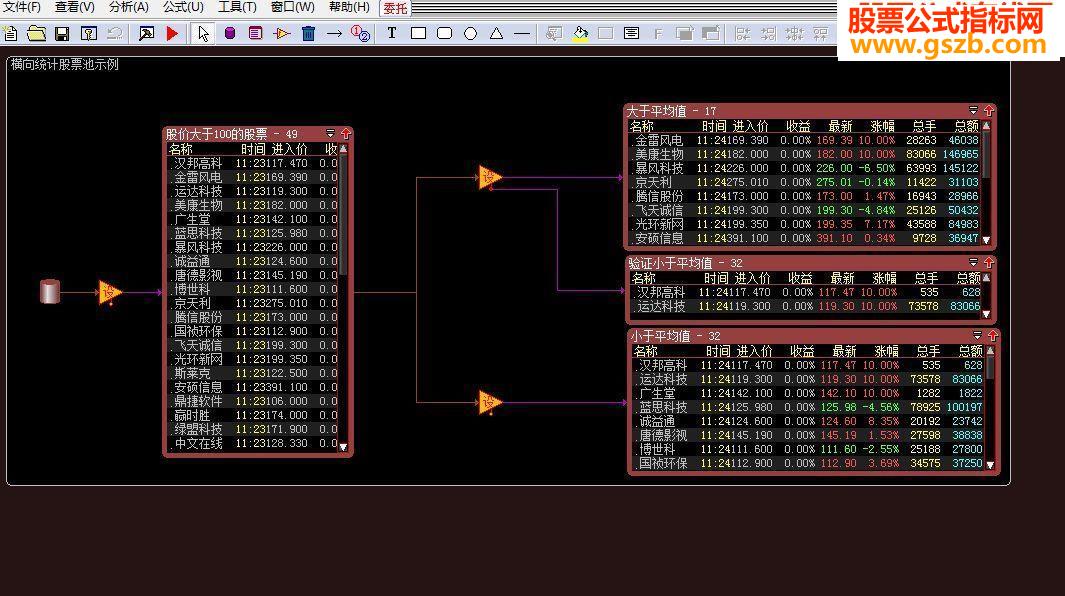Select the lower triangle filter node
This screenshot has height=596, width=1065.
pos(489,402)
